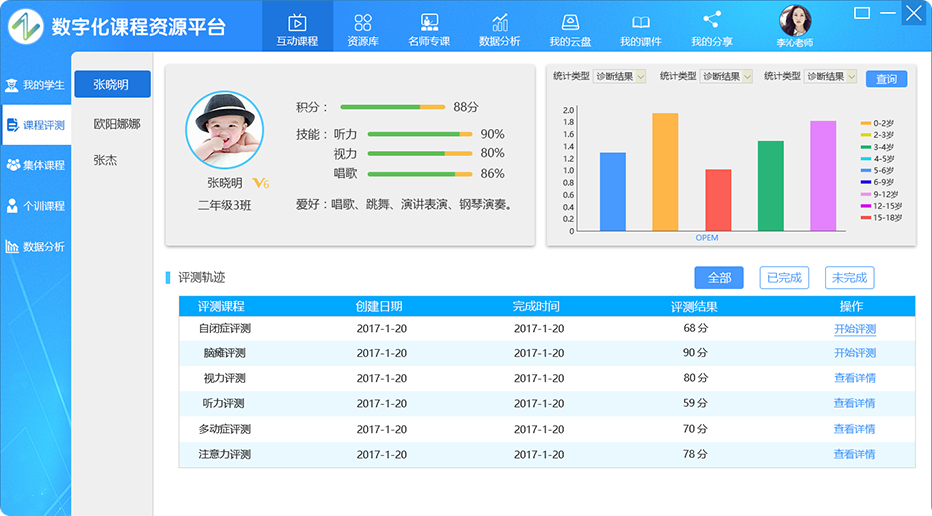Image resolution: width=932 pixels, height=516 pixels.
Task: Click the platform logo icon
Action: pyautogui.click(x=26, y=26)
